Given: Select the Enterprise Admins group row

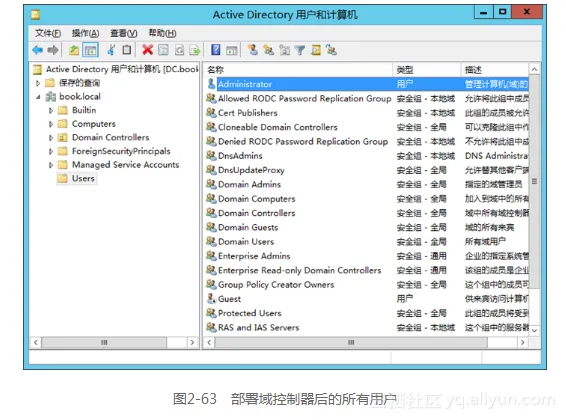Looking at the screenshot, I should pyautogui.click(x=367, y=256).
